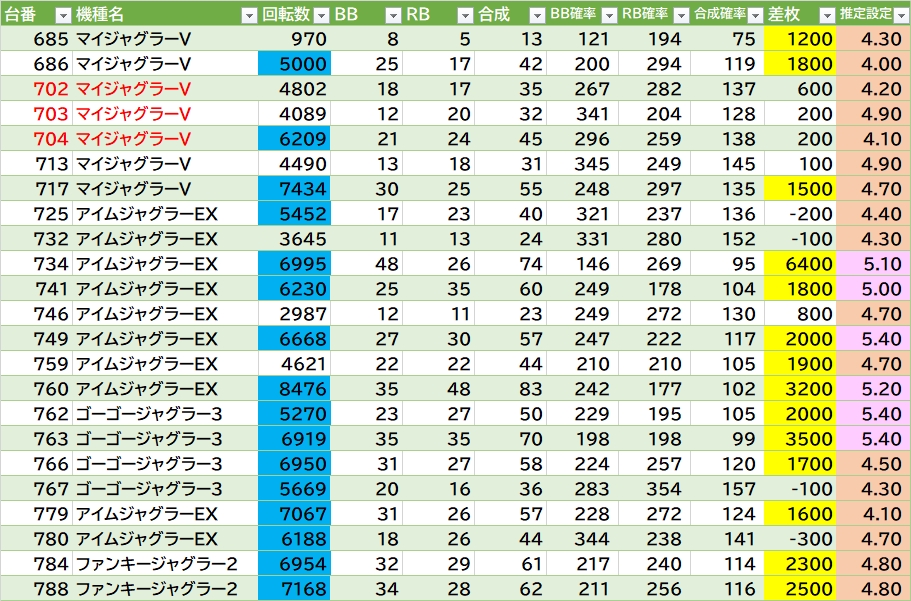Select the blue 回転数 cell 7434
The width and height of the screenshot is (911, 601).
pos(294,189)
